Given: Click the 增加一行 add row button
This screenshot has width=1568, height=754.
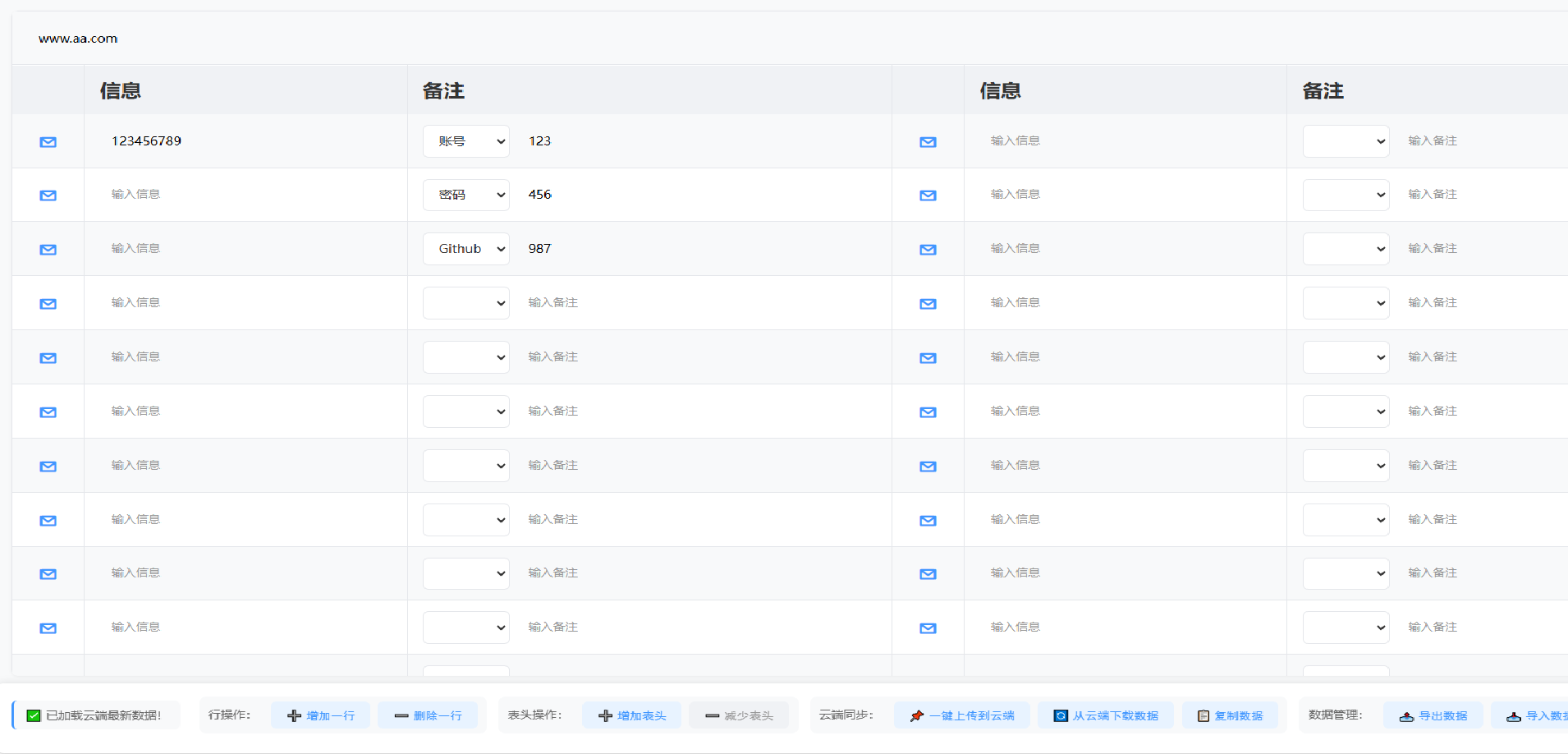Looking at the screenshot, I should point(321,715).
